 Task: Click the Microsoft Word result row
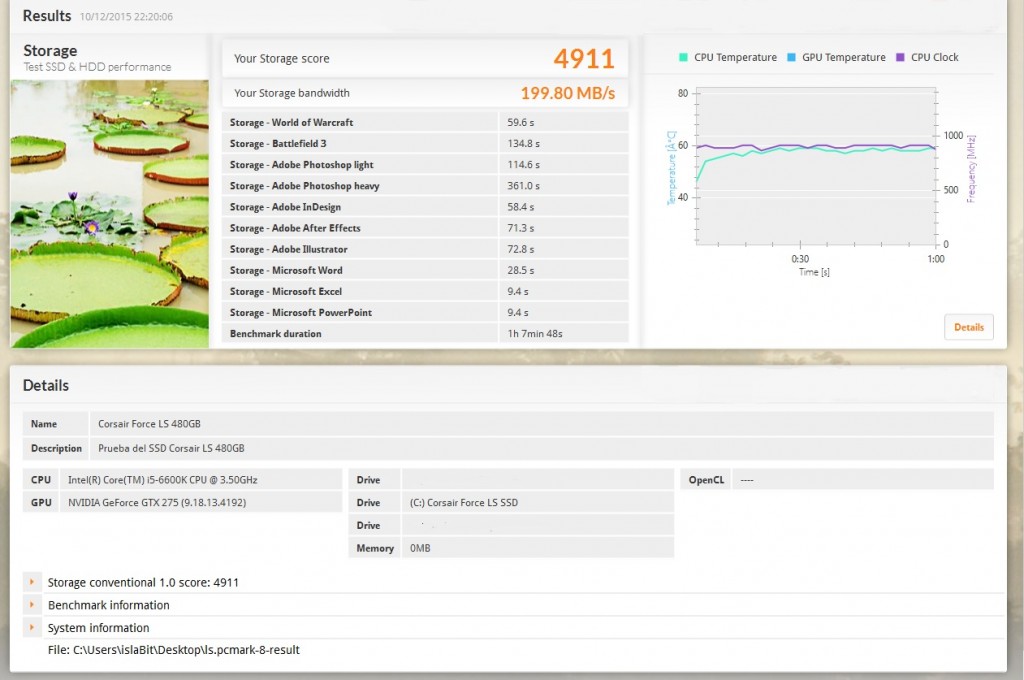425,270
